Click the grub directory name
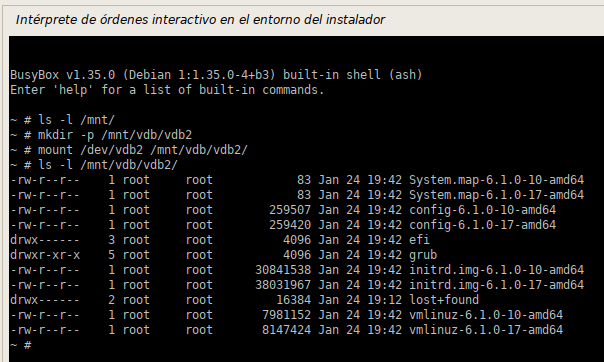604x362 pixels. 423,255
